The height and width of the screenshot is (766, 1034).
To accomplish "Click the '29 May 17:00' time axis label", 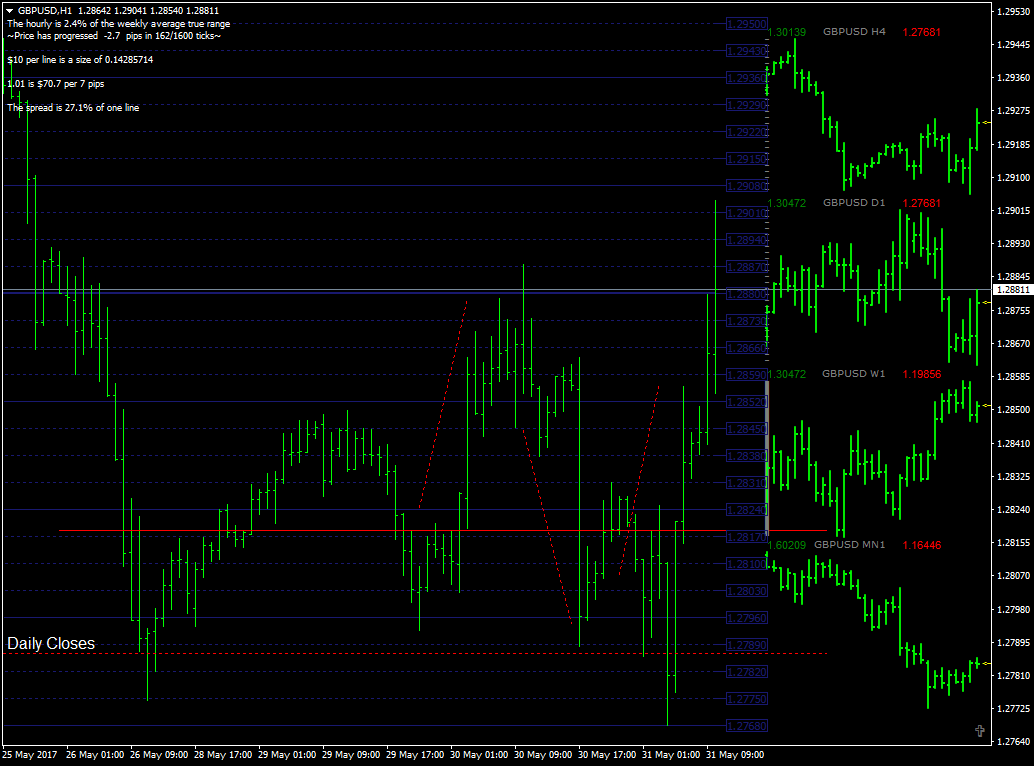I will [x=415, y=755].
